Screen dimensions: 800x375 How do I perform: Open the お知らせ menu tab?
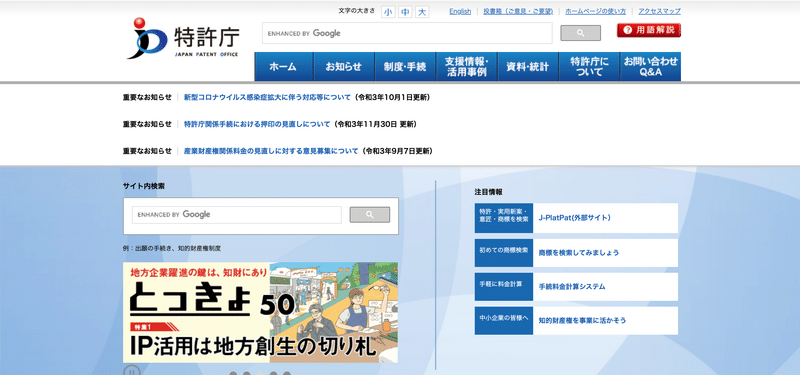[344, 67]
